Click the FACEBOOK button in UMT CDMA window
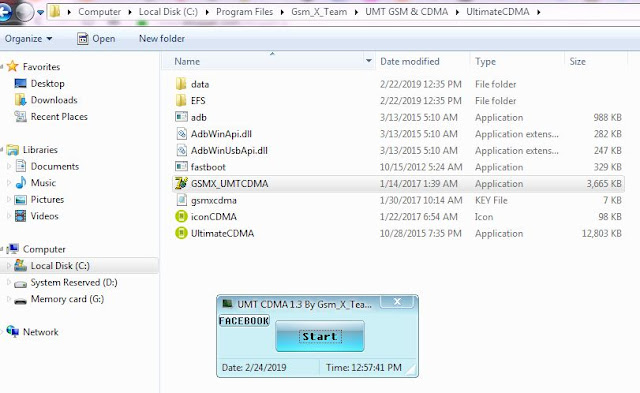 click(244, 321)
